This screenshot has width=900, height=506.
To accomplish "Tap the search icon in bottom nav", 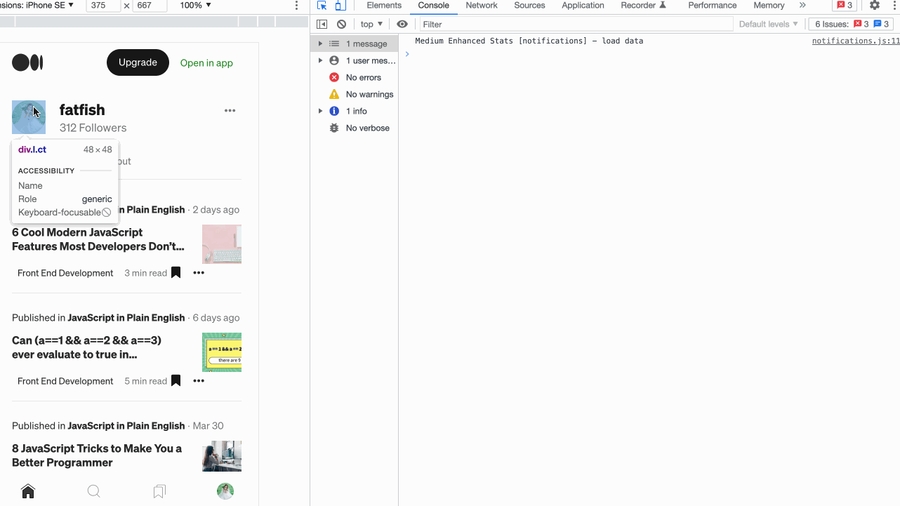I will pos(94,491).
